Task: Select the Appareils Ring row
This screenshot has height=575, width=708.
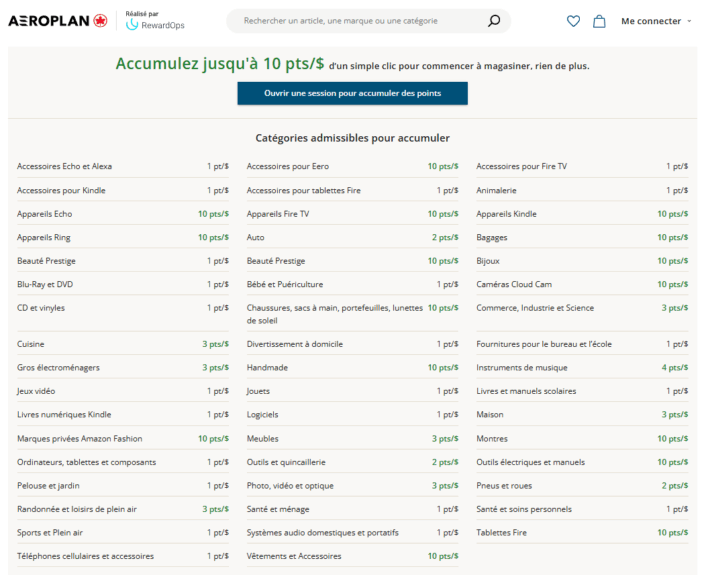Action: (x=123, y=237)
